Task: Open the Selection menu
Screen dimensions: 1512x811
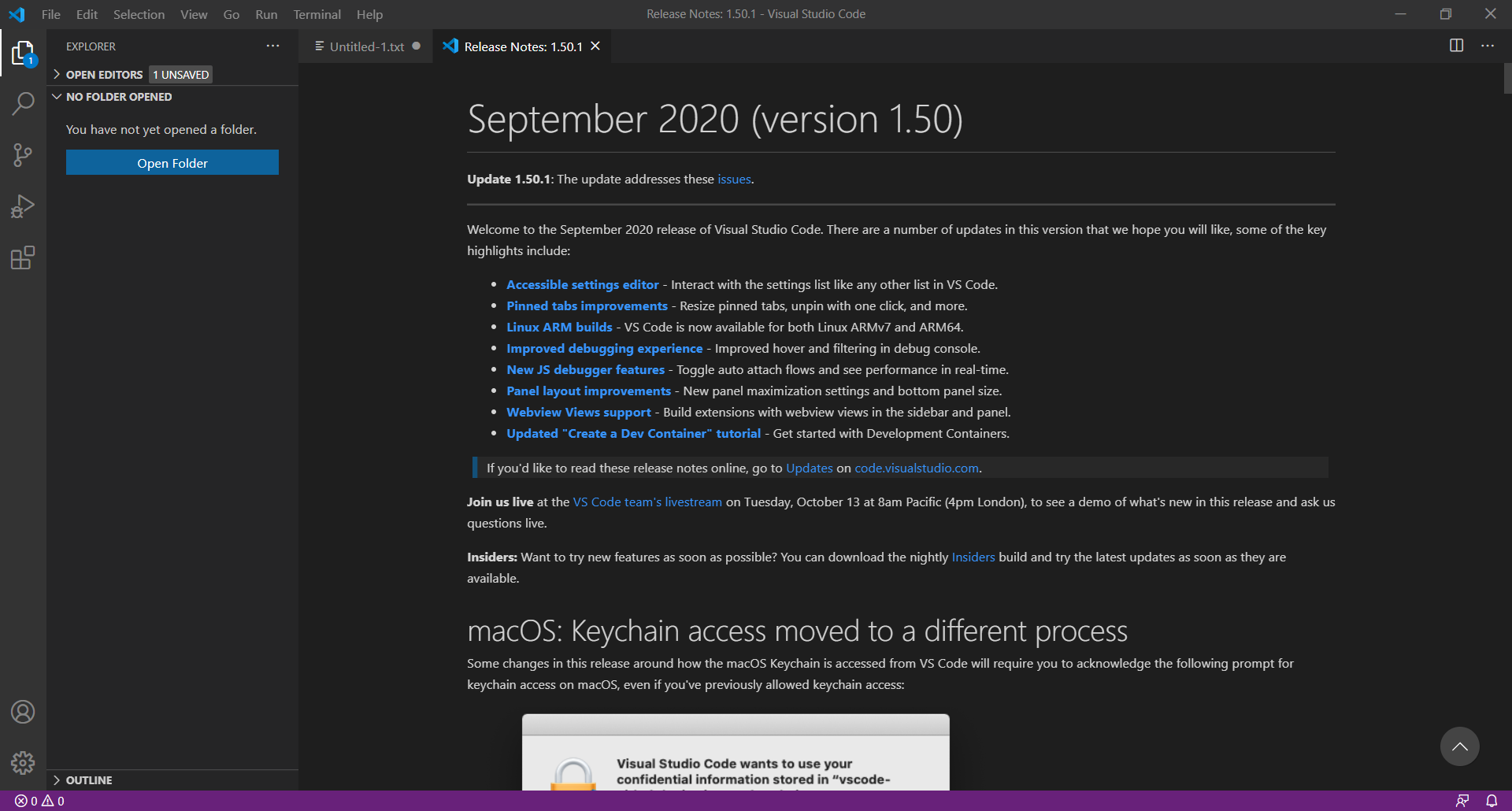Action: [139, 14]
